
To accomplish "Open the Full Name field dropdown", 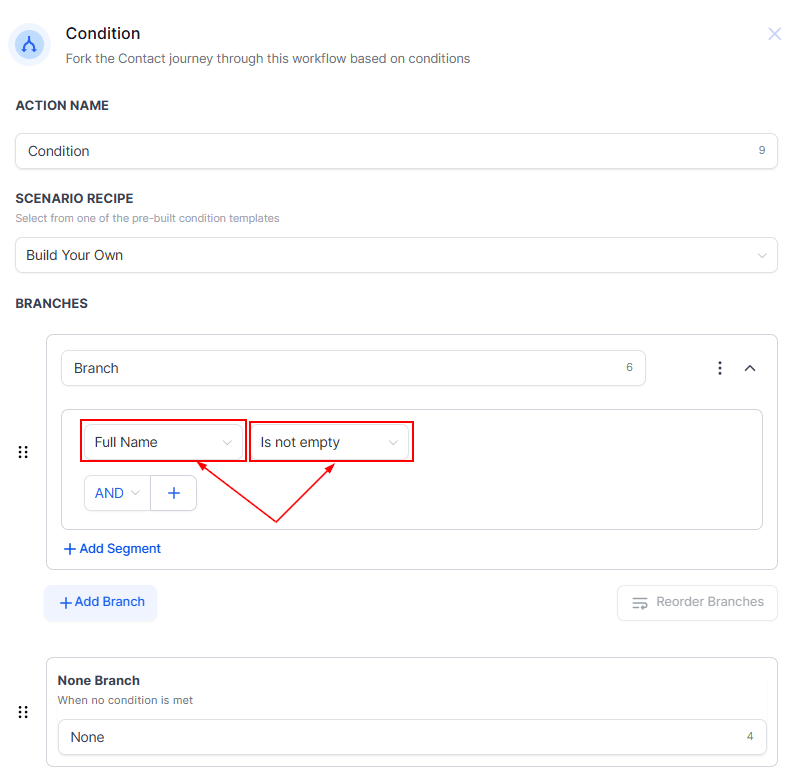I will tap(164, 442).
